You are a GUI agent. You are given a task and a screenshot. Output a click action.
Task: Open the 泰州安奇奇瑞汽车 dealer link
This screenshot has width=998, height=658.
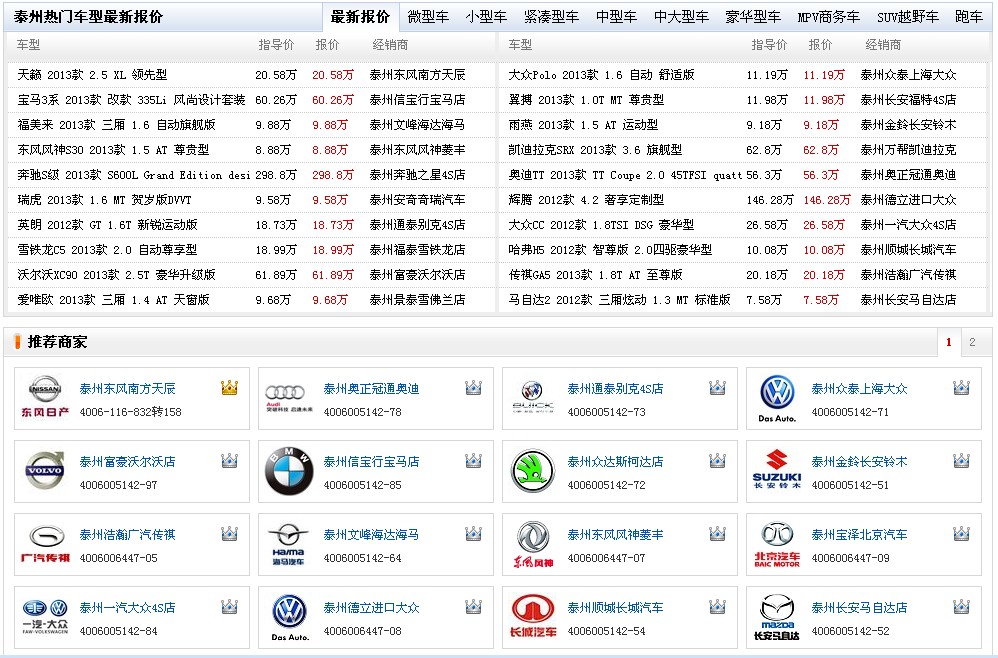(417, 200)
